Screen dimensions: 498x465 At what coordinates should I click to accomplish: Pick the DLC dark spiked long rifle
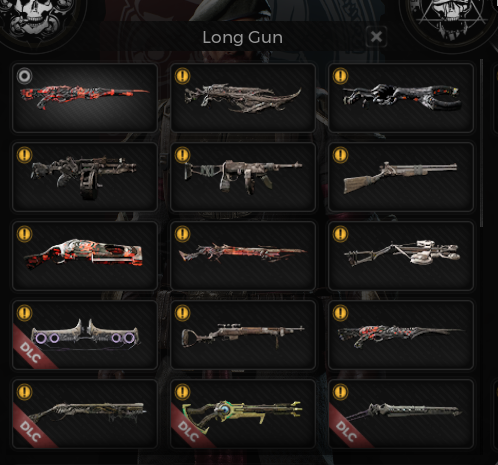point(401,414)
